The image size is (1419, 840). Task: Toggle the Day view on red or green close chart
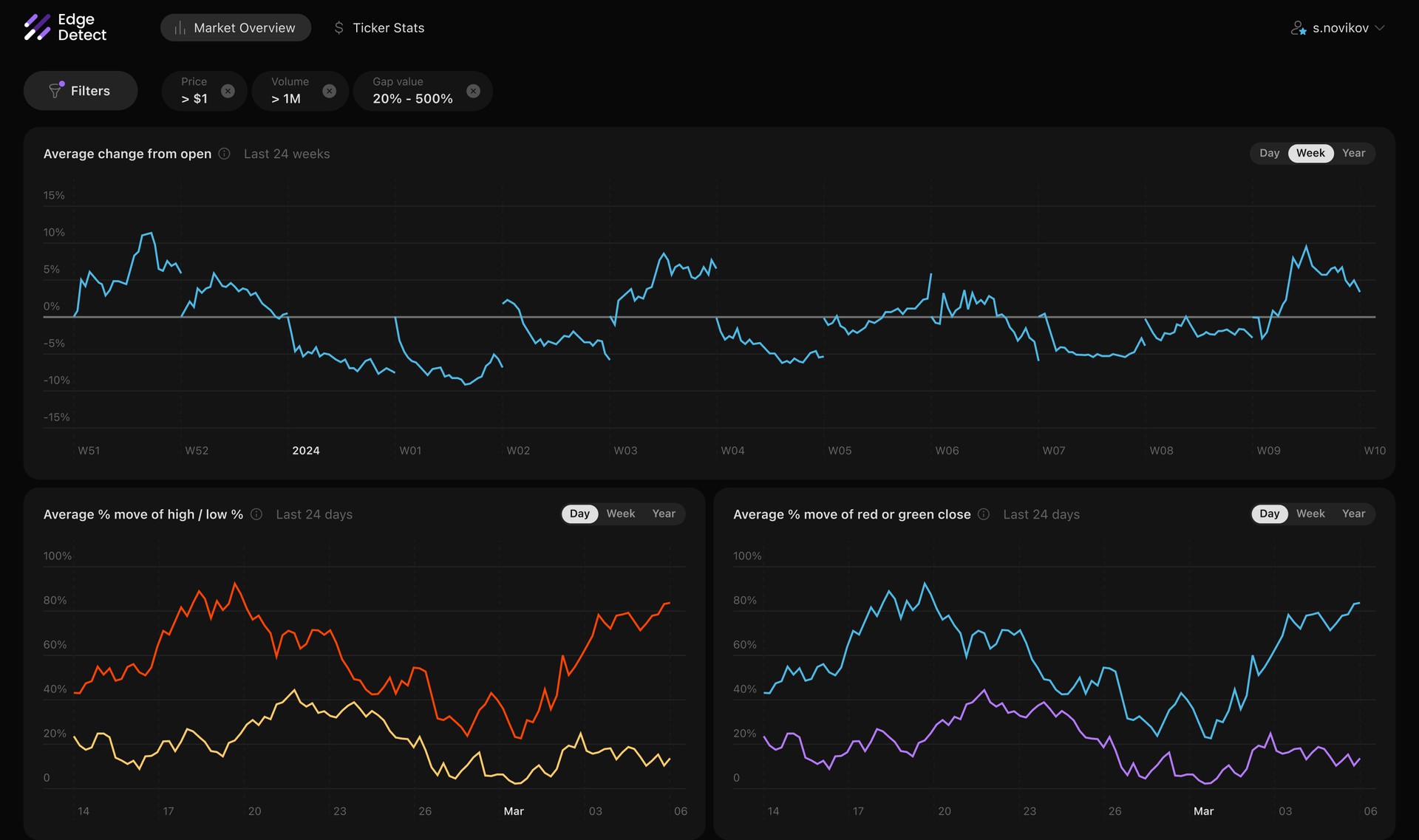point(1269,513)
